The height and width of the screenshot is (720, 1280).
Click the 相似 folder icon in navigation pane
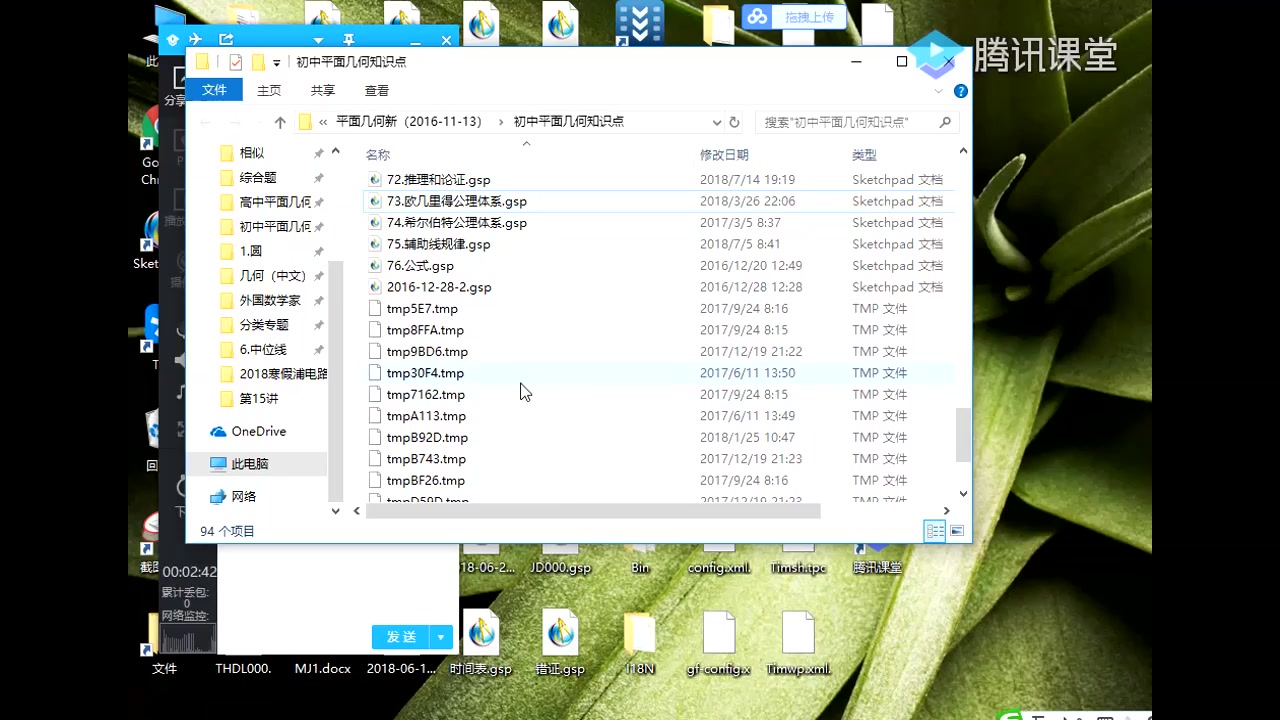(x=226, y=153)
